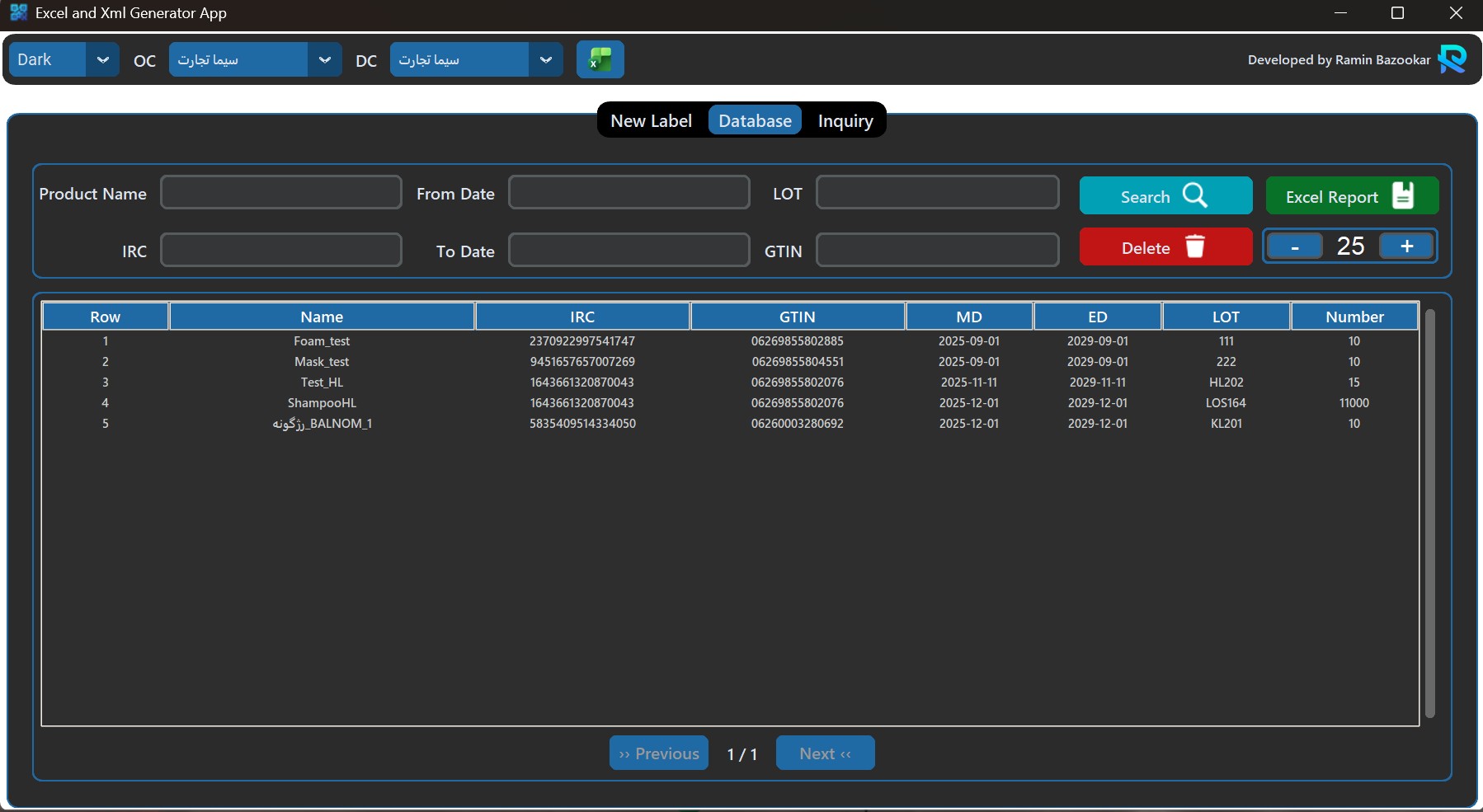Click the green Excel icon in toolbar
Screen dimensions: 1483x812
600,59
